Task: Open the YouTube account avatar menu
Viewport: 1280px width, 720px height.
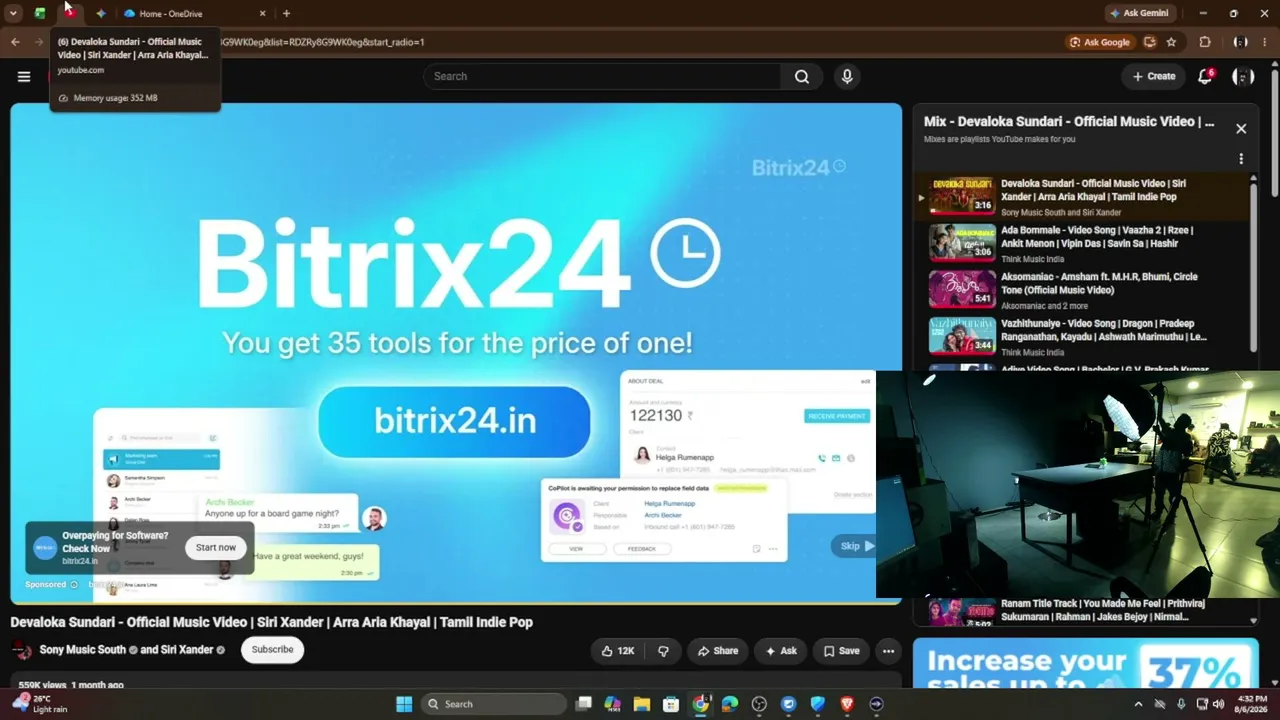Action: pos(1243,76)
